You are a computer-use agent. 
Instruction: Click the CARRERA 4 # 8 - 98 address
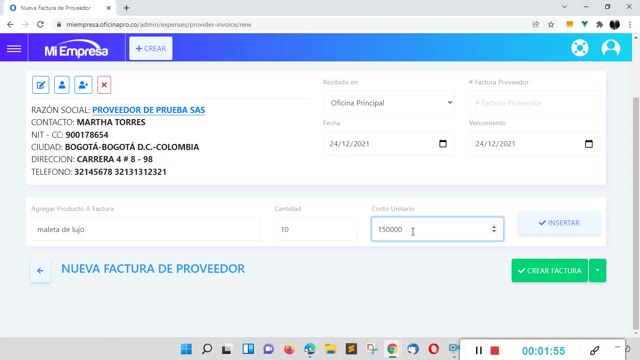pos(115,159)
